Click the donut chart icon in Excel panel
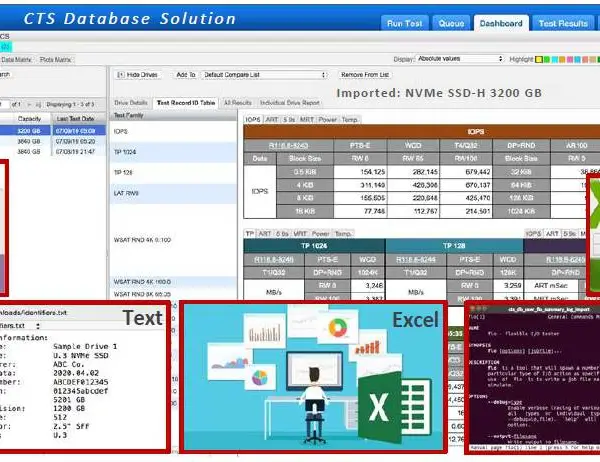Viewport: 600px width, 462px height. coord(337,328)
